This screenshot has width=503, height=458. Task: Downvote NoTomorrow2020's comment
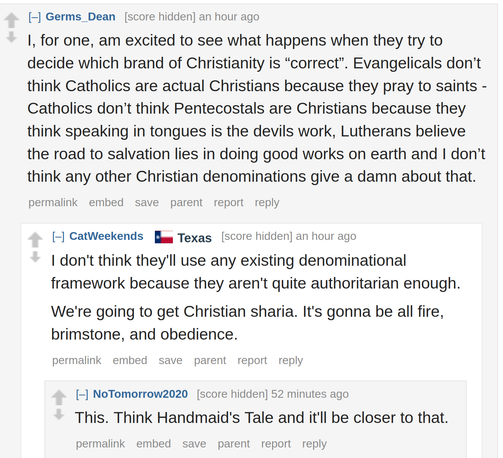(x=59, y=414)
